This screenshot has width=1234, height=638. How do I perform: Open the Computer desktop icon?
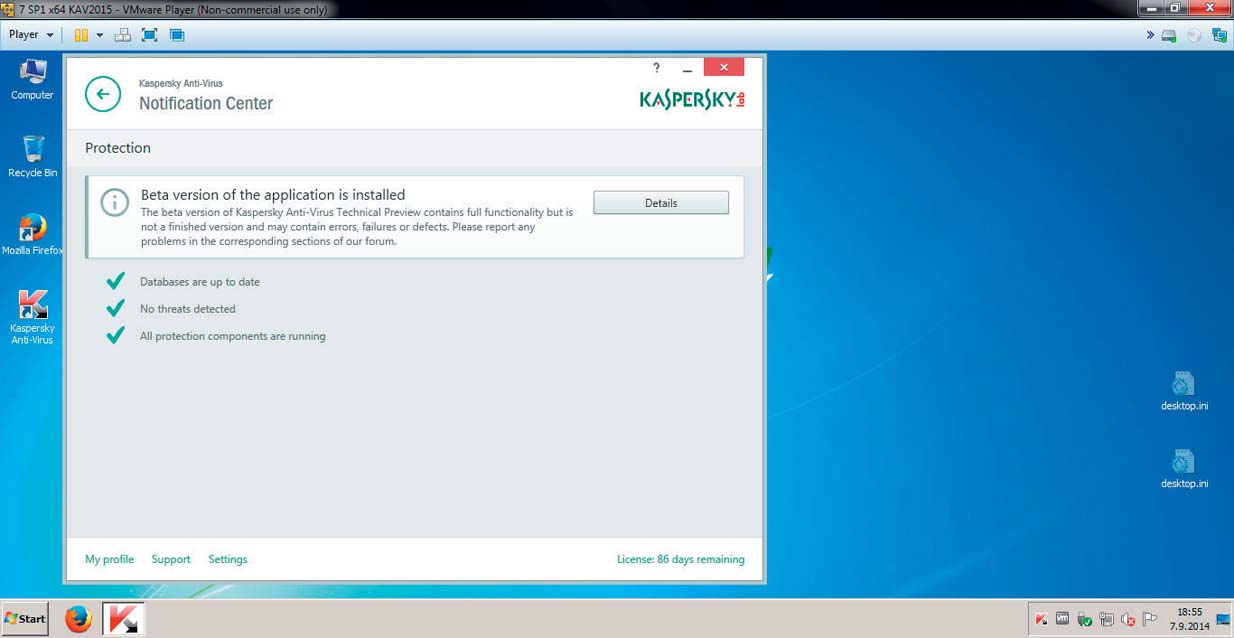(33, 80)
